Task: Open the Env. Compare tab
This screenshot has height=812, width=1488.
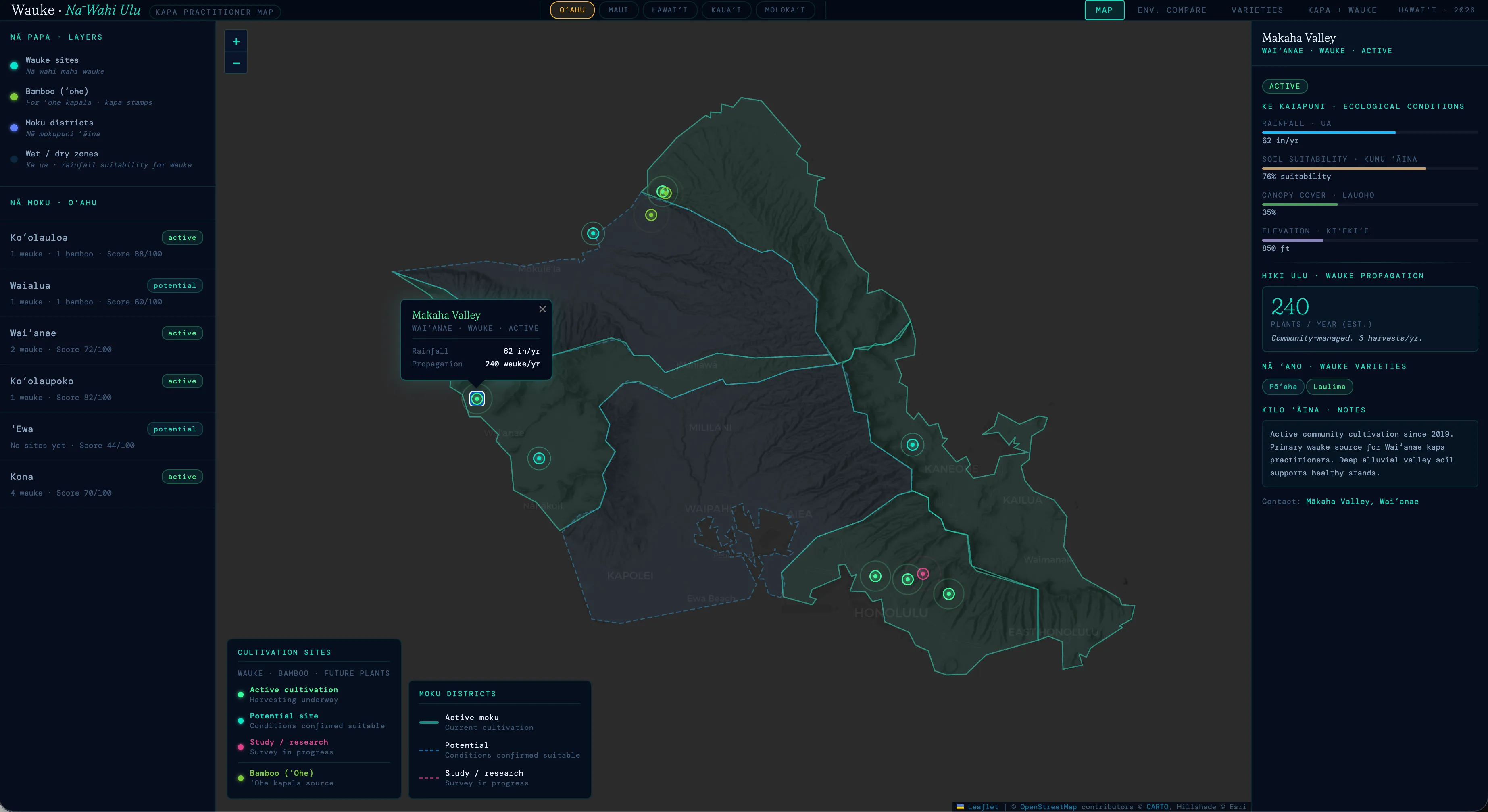Action: coord(1172,10)
